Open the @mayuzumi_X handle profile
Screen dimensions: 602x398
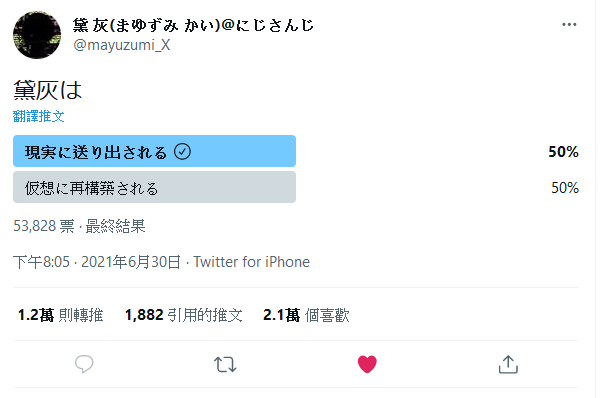[122, 45]
